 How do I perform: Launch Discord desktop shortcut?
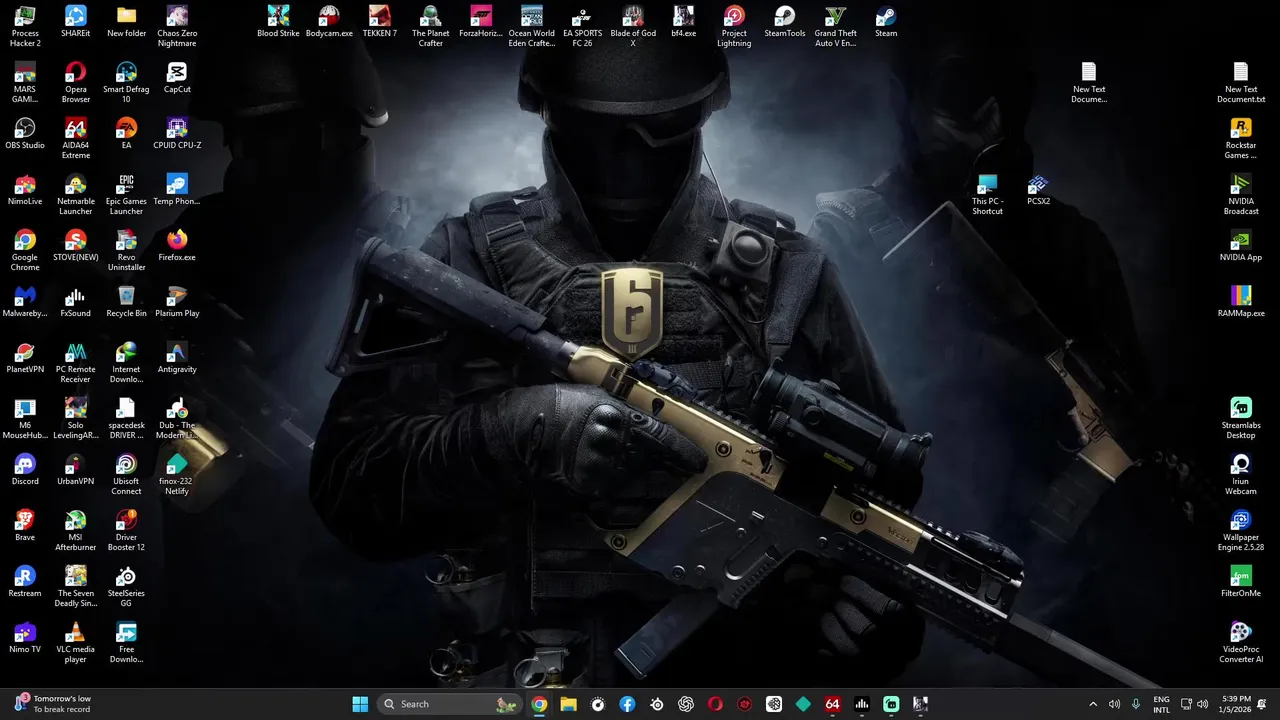pos(25,469)
